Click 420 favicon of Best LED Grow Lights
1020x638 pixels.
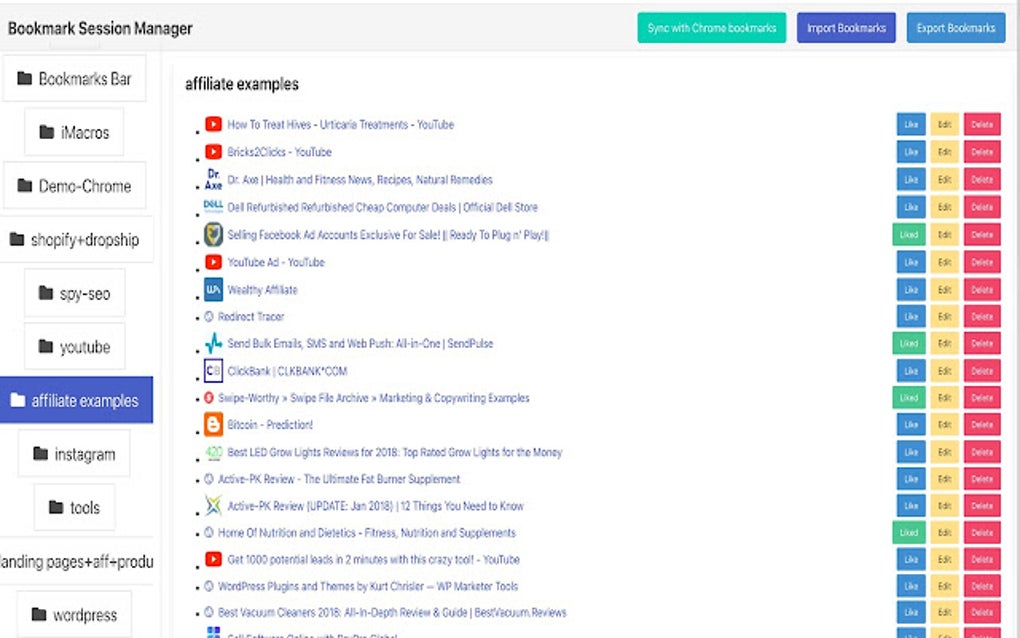click(x=214, y=452)
